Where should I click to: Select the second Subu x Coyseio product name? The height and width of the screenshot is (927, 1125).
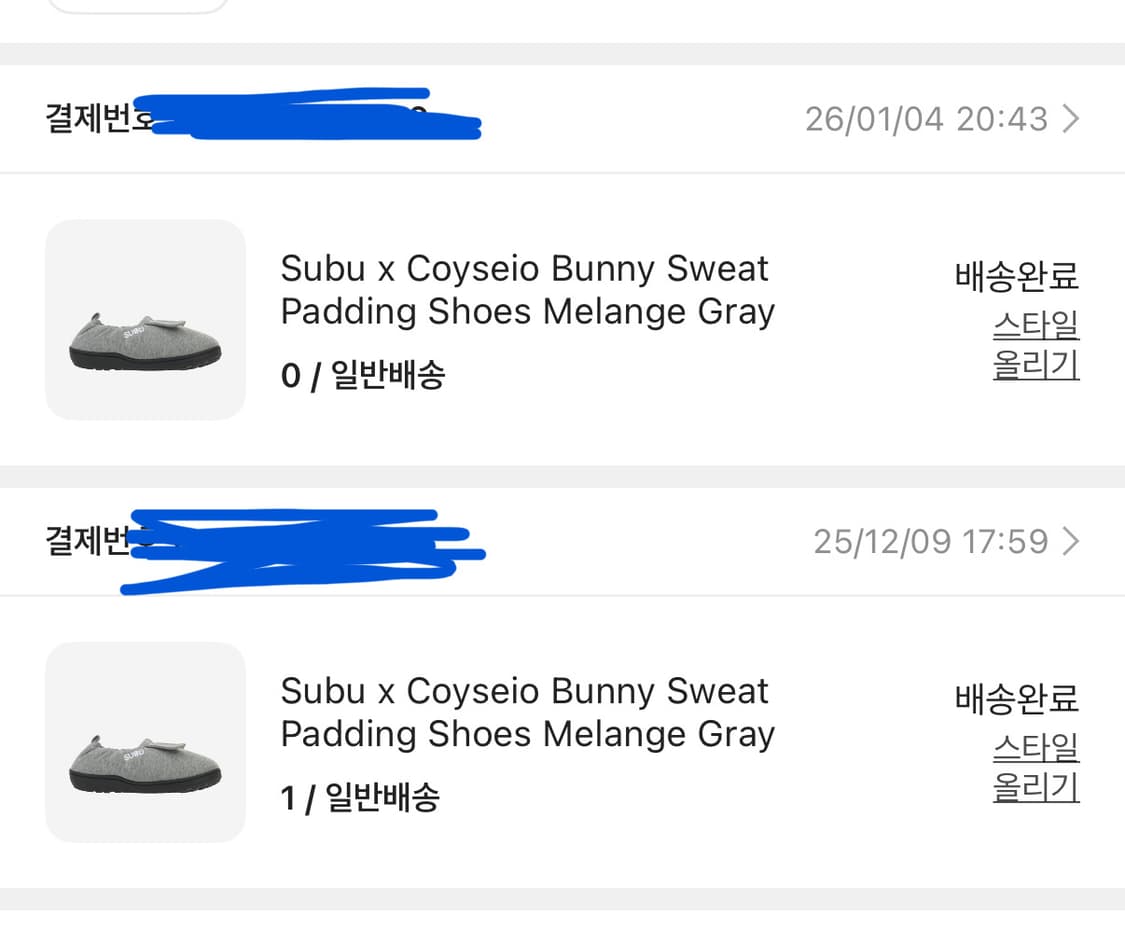(x=527, y=711)
